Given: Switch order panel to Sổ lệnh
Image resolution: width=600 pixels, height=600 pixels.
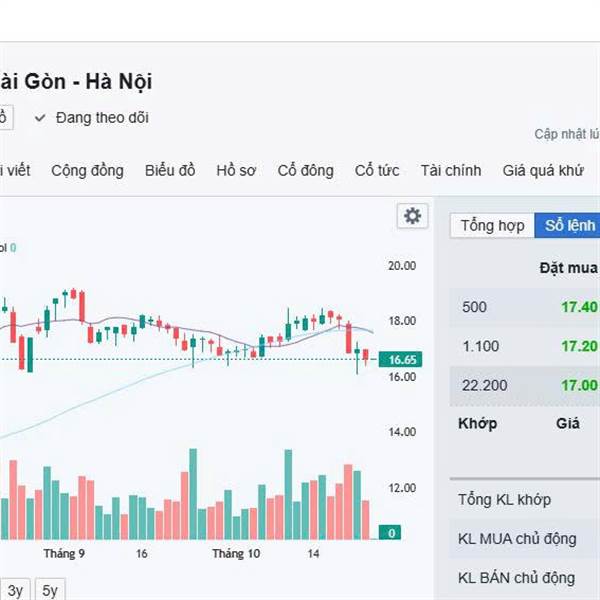Looking at the screenshot, I should [569, 225].
